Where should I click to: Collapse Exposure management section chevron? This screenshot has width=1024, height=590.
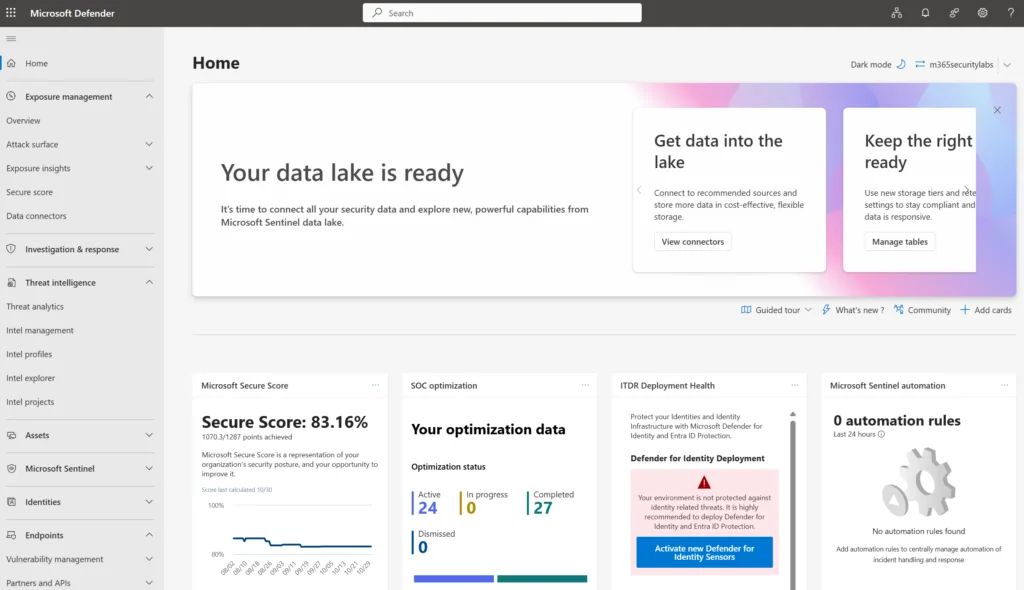point(149,96)
